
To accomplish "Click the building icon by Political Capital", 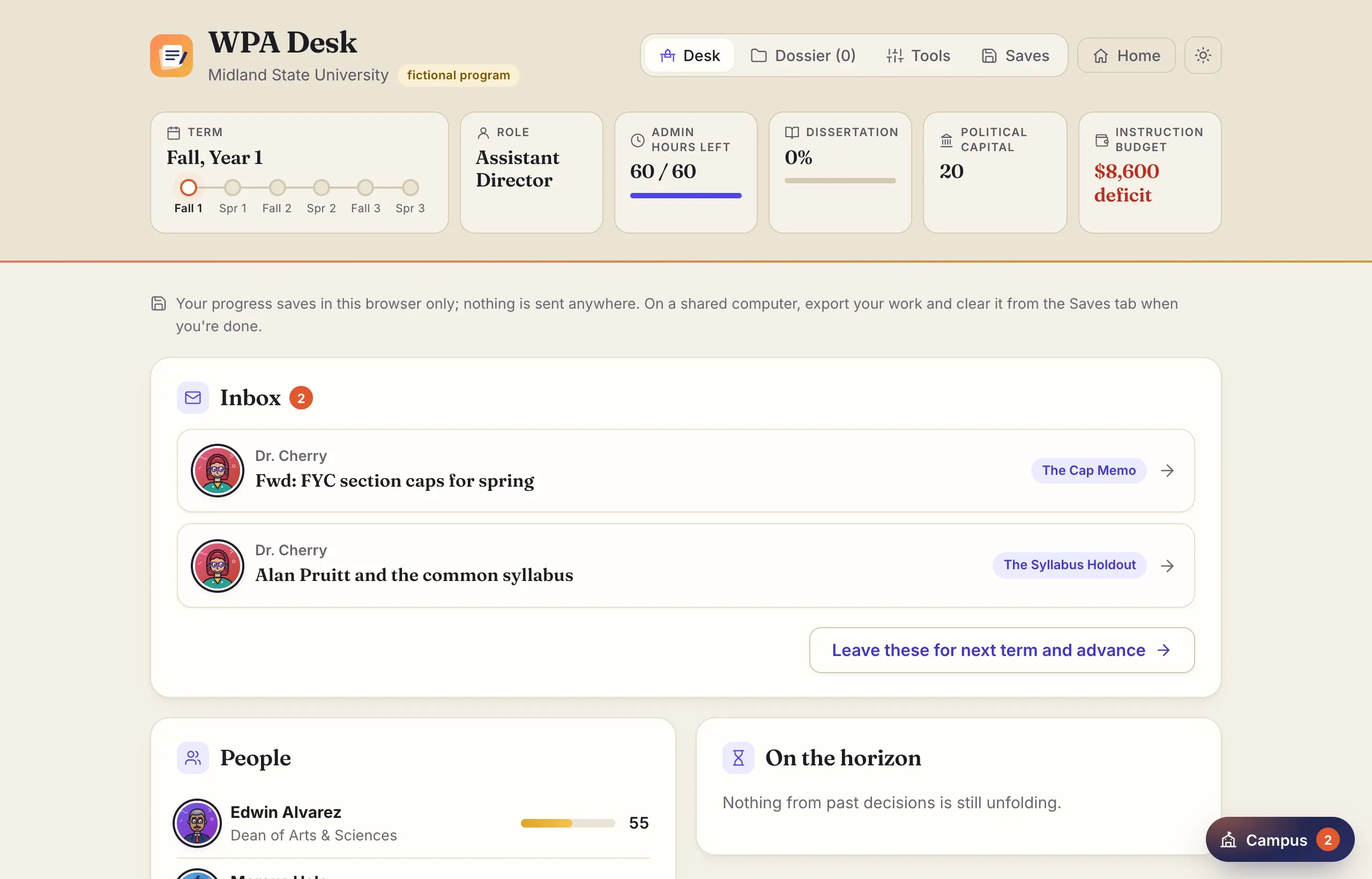I will 946,140.
